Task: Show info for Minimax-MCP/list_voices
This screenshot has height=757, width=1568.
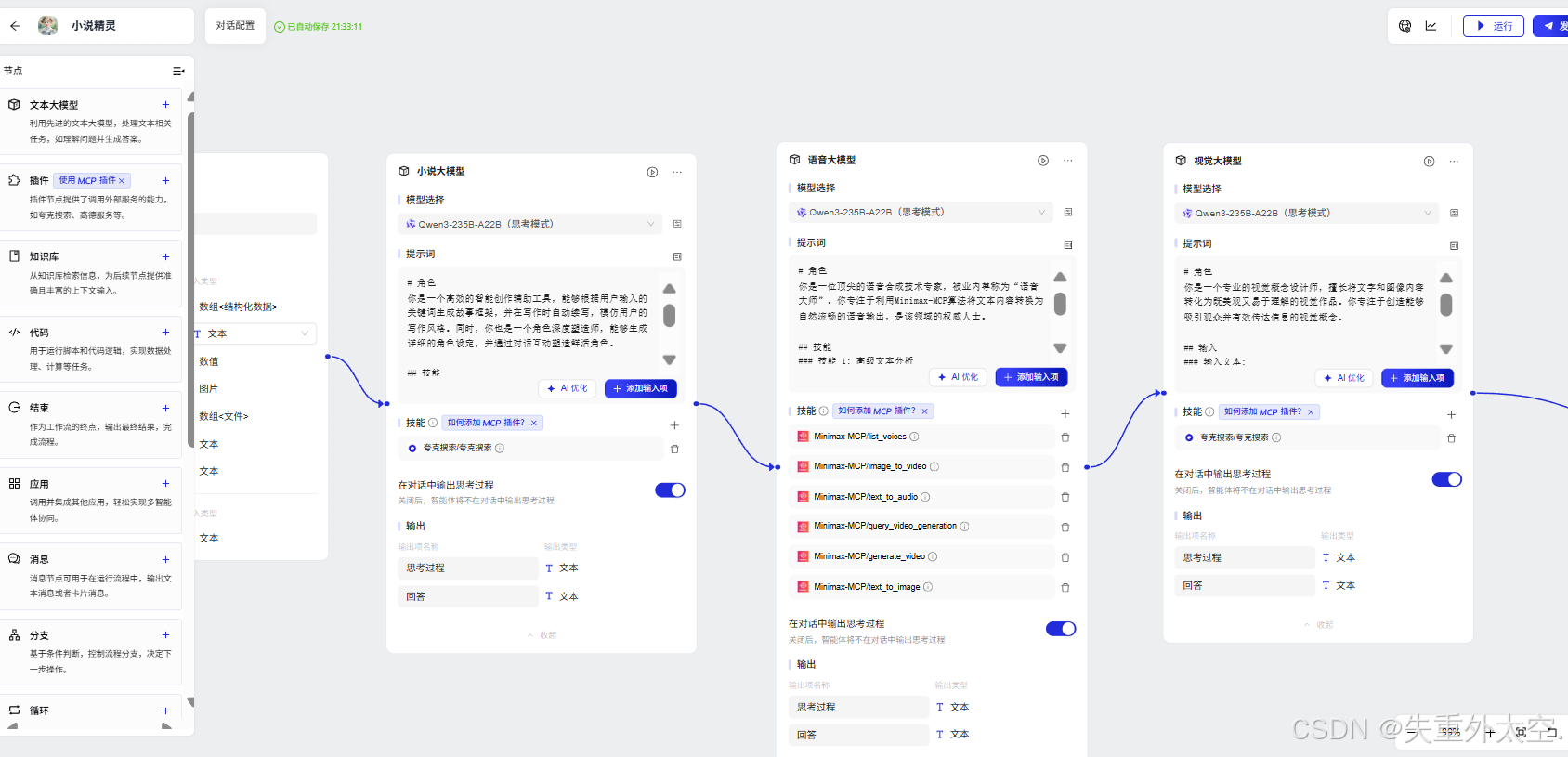Action: [x=914, y=437]
